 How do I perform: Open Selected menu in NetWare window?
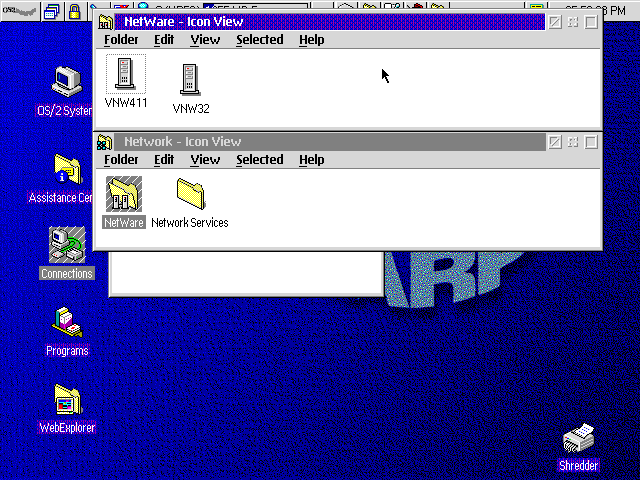click(x=260, y=40)
